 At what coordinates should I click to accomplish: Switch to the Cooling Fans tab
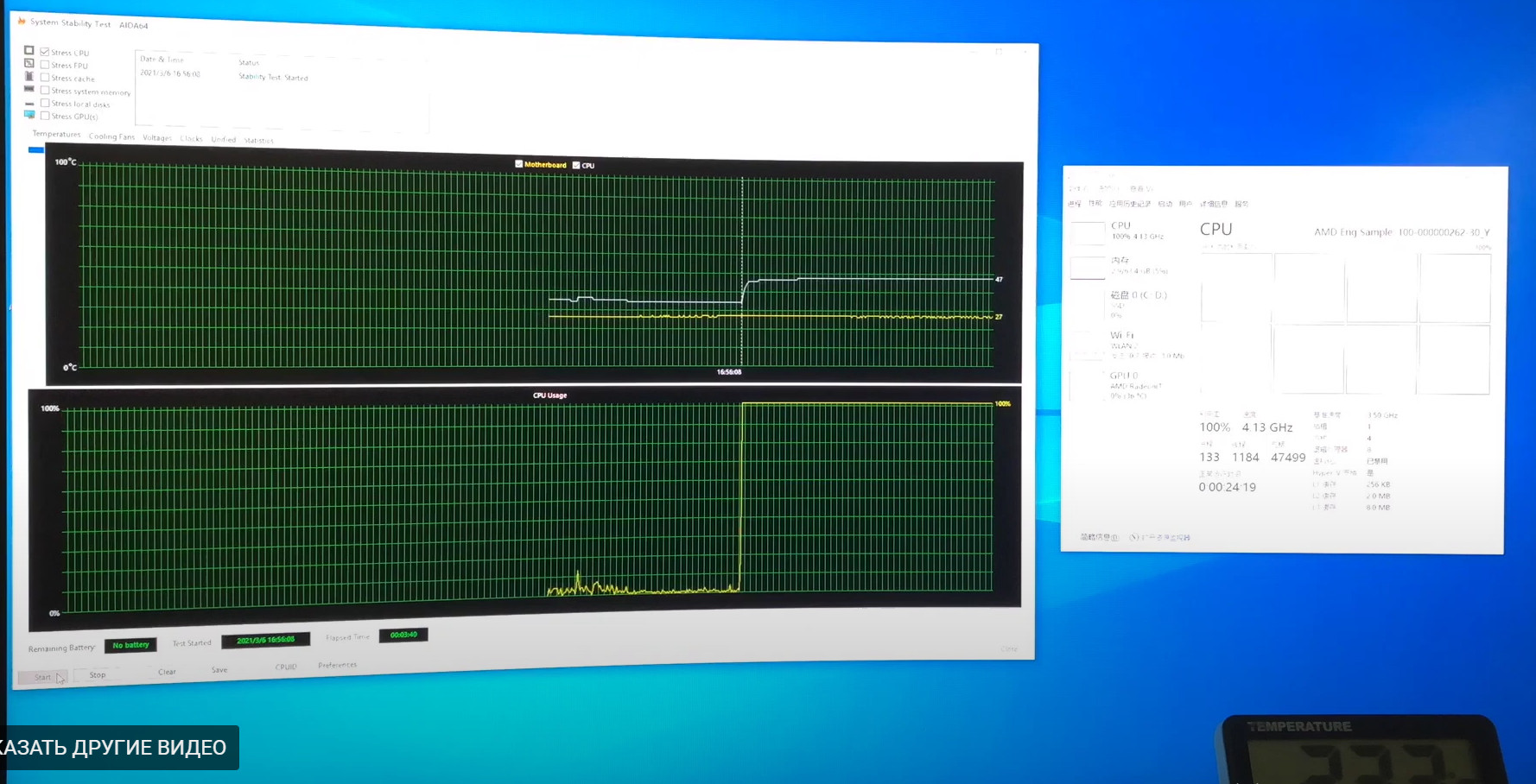(x=111, y=136)
